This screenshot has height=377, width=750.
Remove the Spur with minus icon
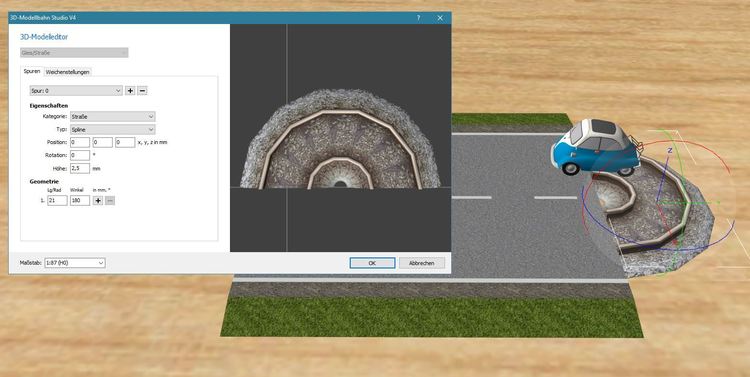[142, 90]
